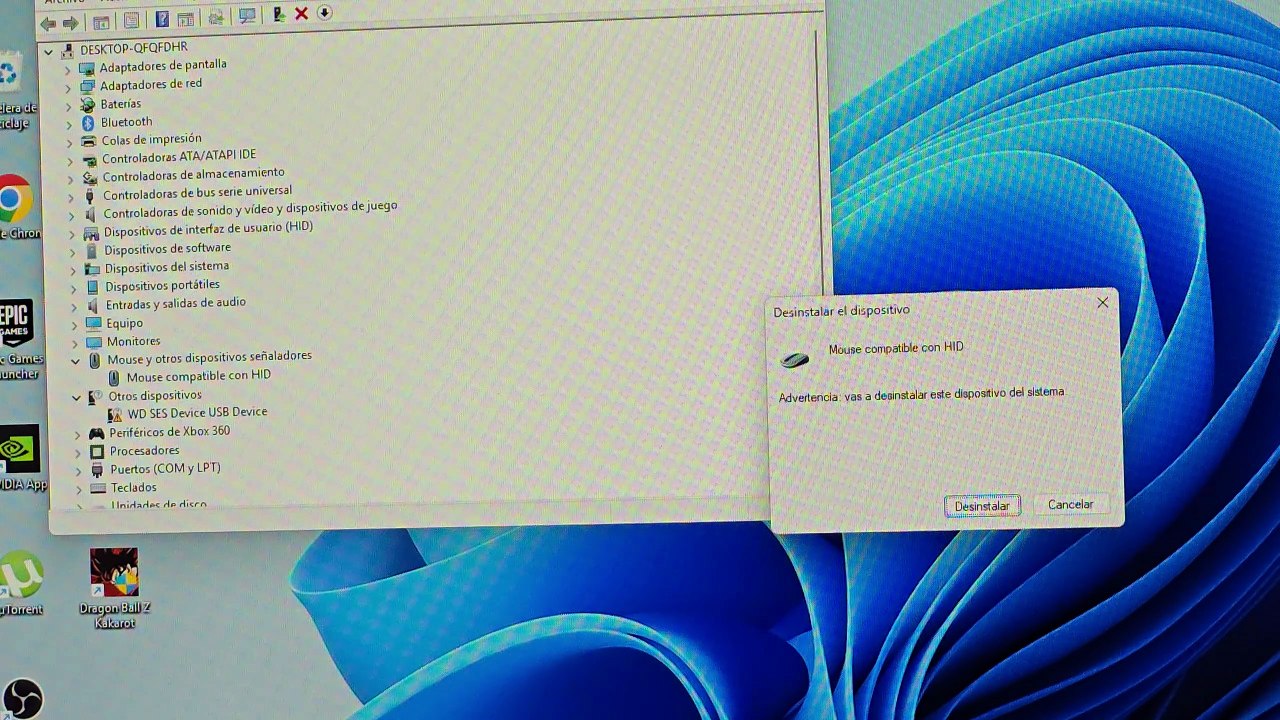
Task: Select the Periféricos de Xbox 360 label
Action: 169,432
